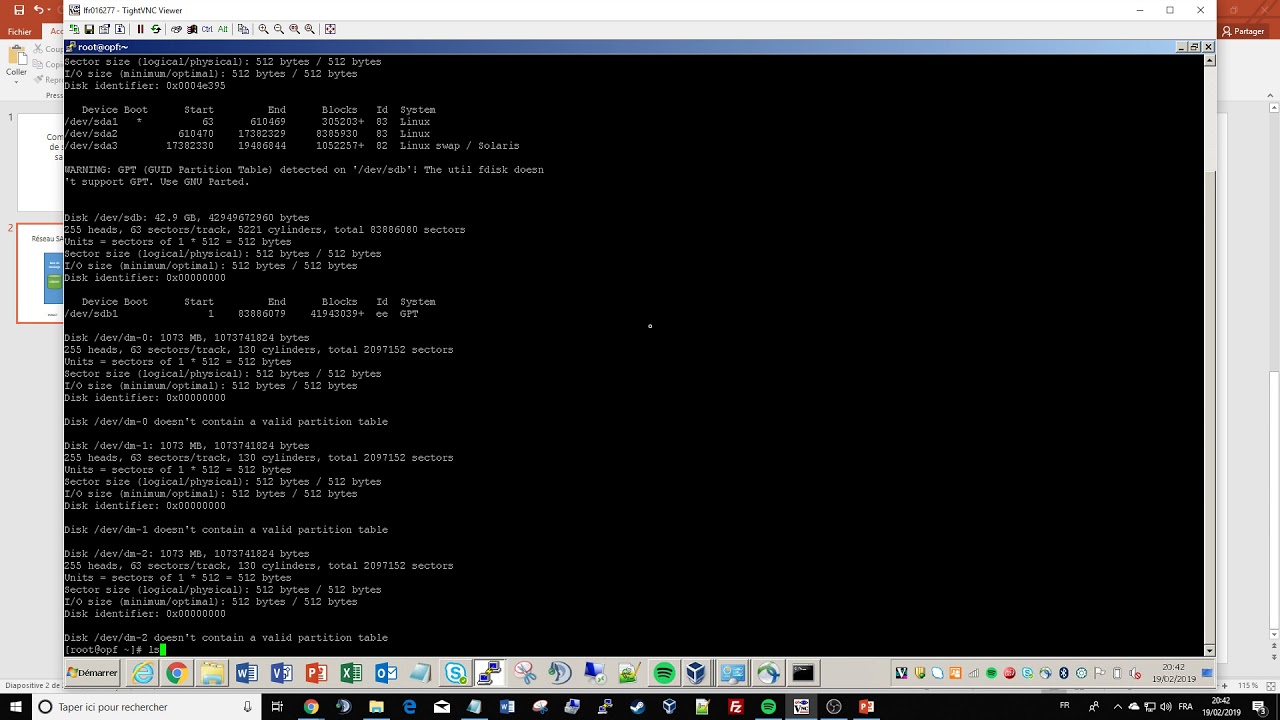Click the down arrow of the terminal scrollbar
This screenshot has width=1280, height=720.
[1209, 650]
